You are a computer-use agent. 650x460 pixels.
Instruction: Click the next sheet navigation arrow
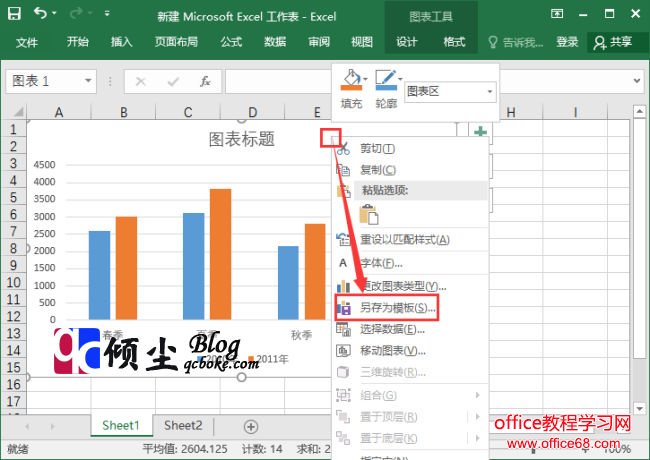point(52,426)
